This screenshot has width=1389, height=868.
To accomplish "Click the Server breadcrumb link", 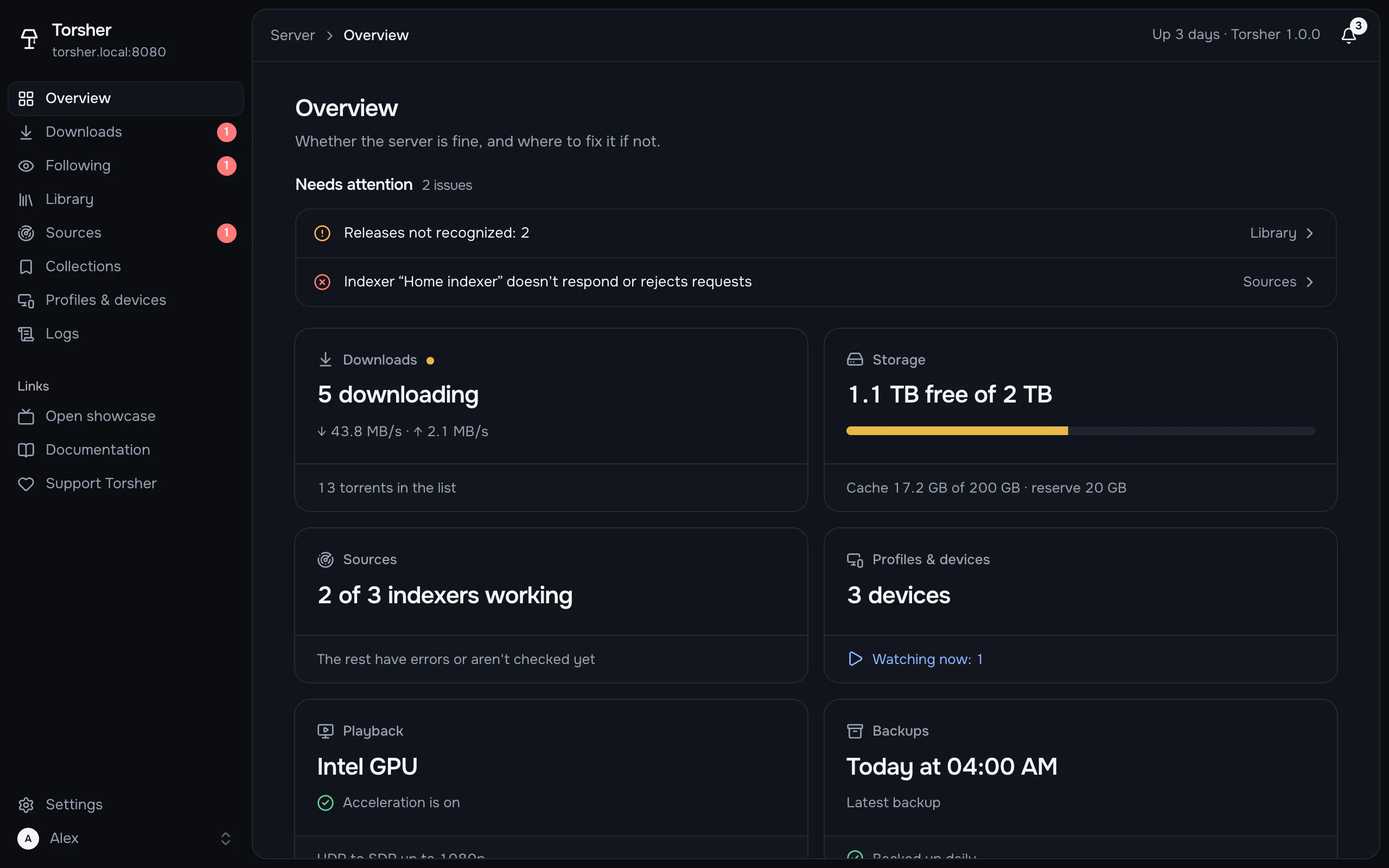I will point(293,35).
